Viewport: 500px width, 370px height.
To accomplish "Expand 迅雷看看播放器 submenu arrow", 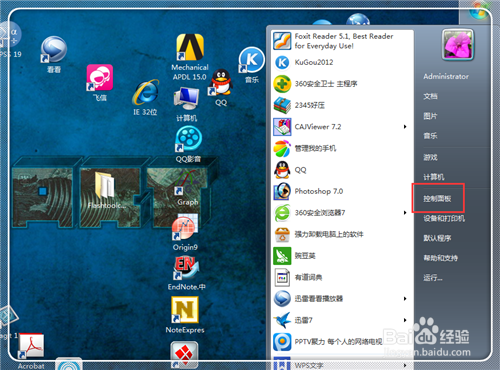I will pyautogui.click(x=405, y=299).
